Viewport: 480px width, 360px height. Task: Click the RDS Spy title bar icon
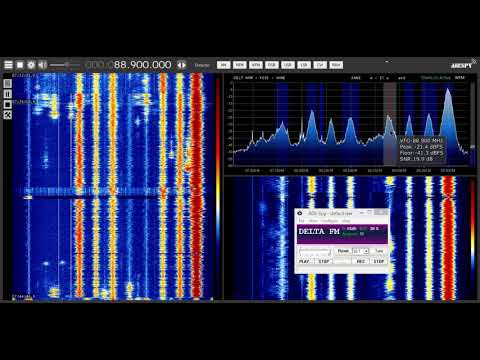(x=300, y=213)
